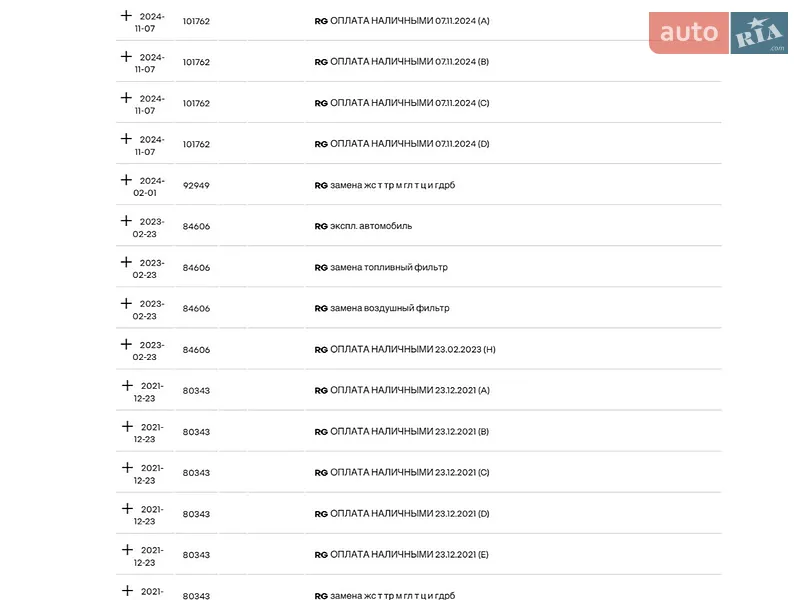Screen dimensions: 800x600
Task: Click plus icon for ОПЛАТА НАЛИЧНЫМИ 23.12.2021 (B)
Action: (x=127, y=427)
